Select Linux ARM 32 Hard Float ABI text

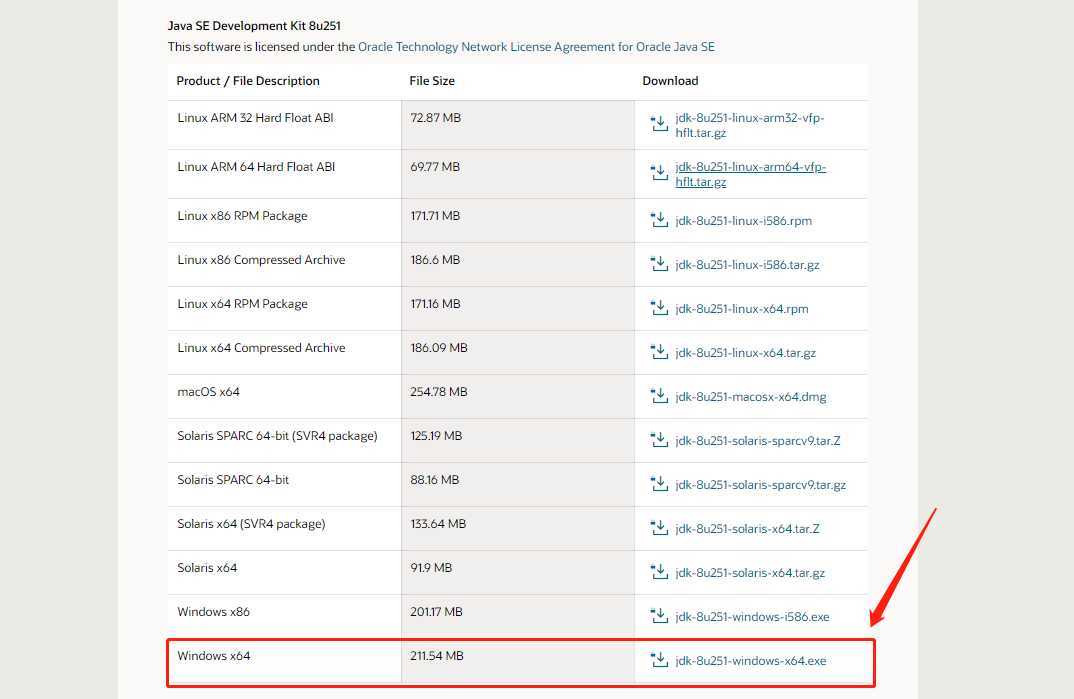tap(255, 118)
